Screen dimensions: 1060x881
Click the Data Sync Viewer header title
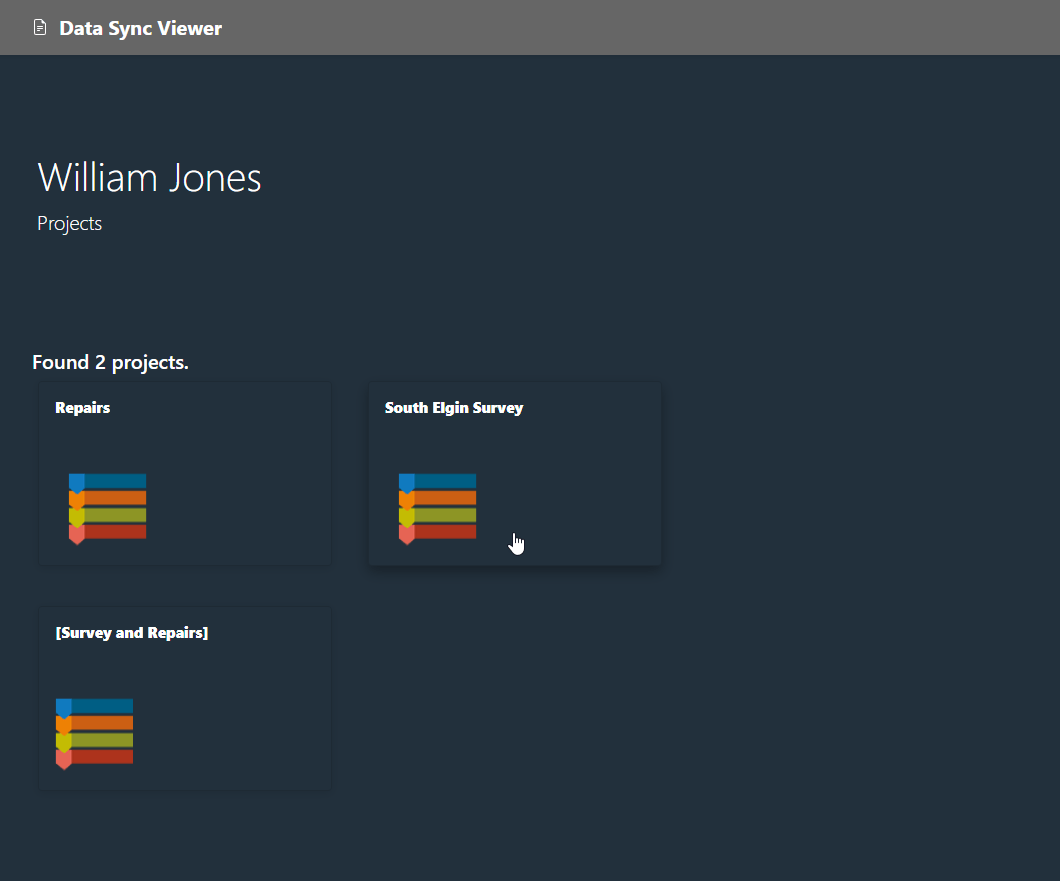click(140, 28)
